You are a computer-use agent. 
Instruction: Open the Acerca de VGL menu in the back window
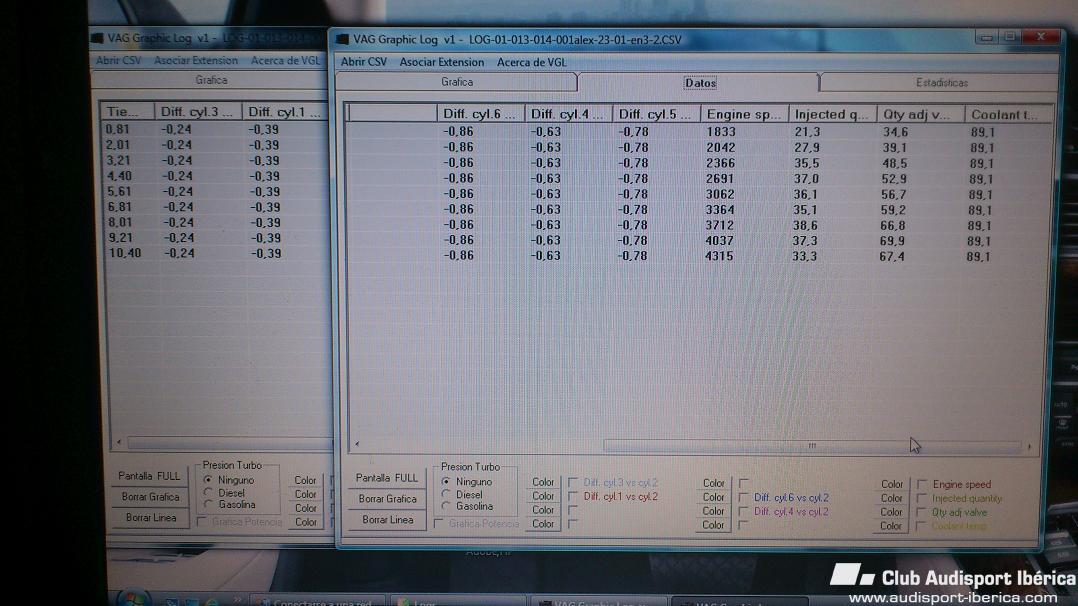click(285, 61)
